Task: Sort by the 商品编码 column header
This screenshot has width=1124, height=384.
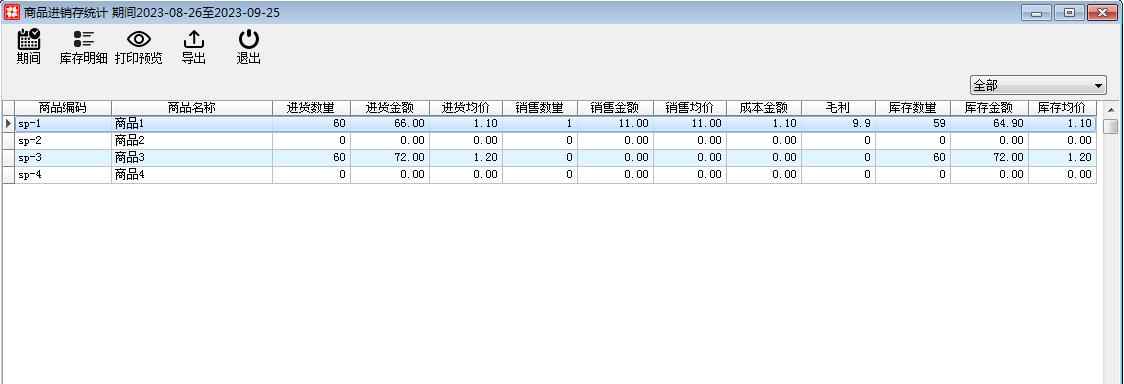Action: [63, 108]
